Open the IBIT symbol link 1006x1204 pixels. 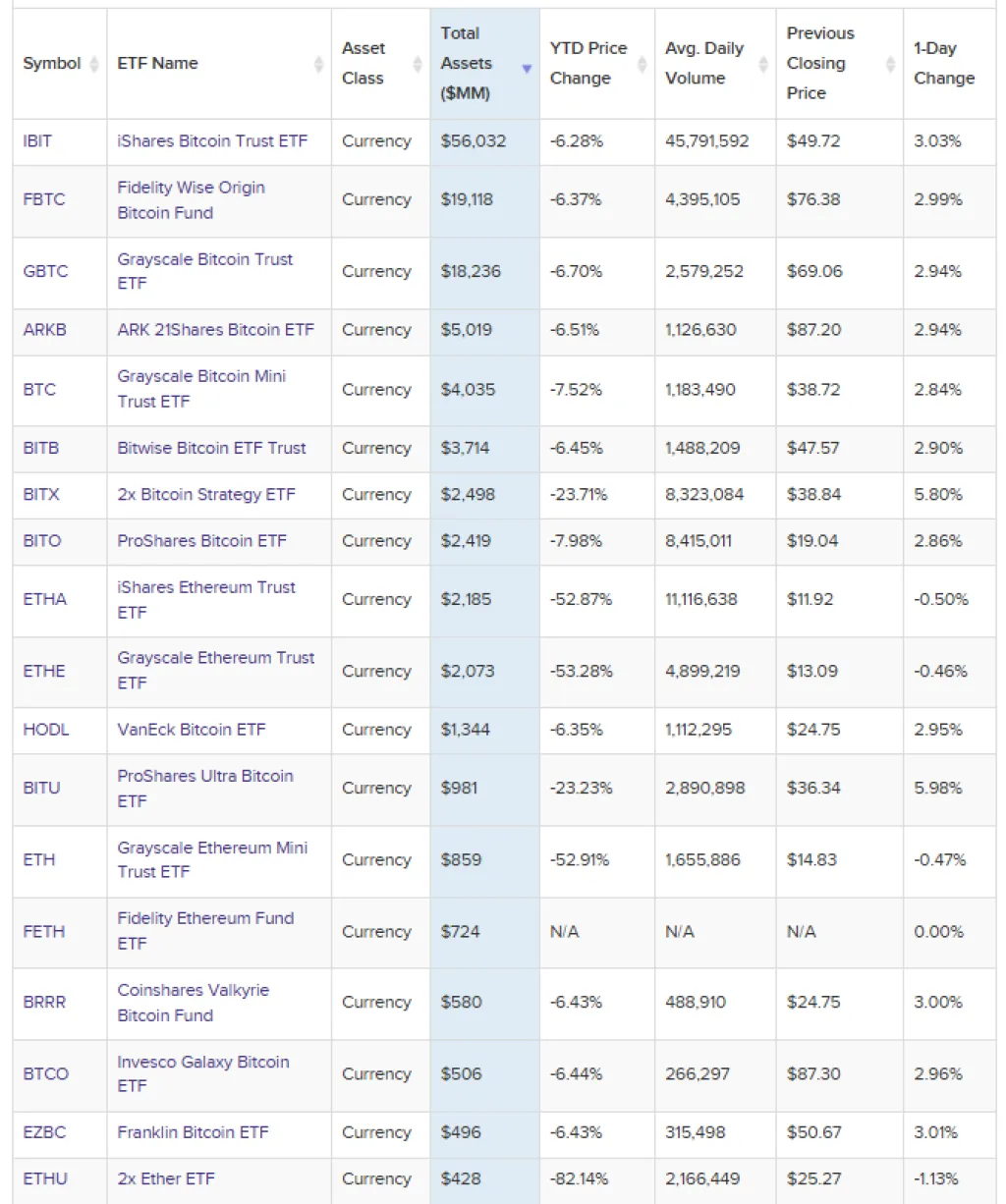pyautogui.click(x=37, y=141)
